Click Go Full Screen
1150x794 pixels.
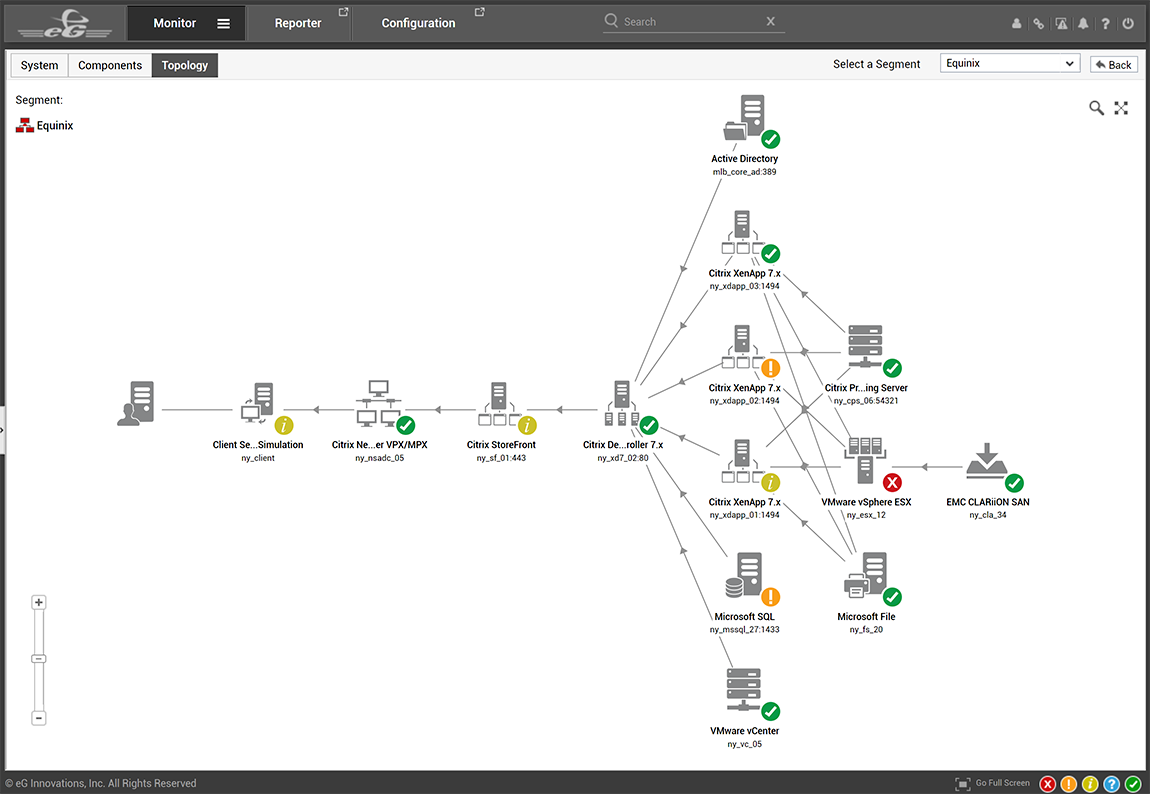pos(992,783)
